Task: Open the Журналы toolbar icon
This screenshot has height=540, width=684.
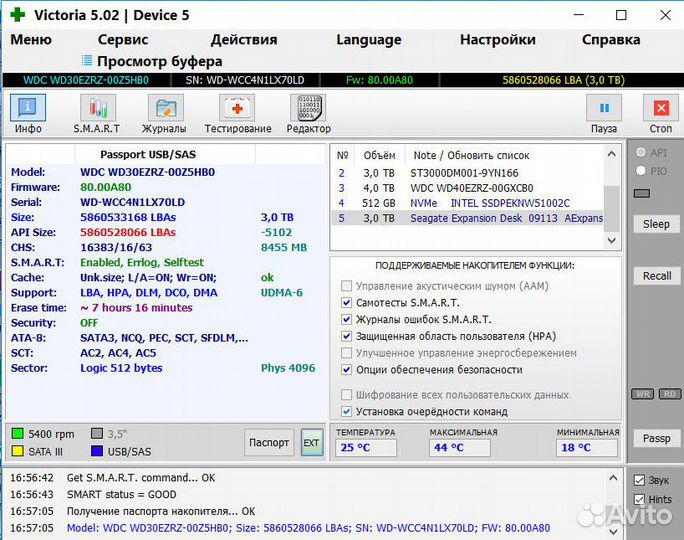Action: [x=166, y=108]
